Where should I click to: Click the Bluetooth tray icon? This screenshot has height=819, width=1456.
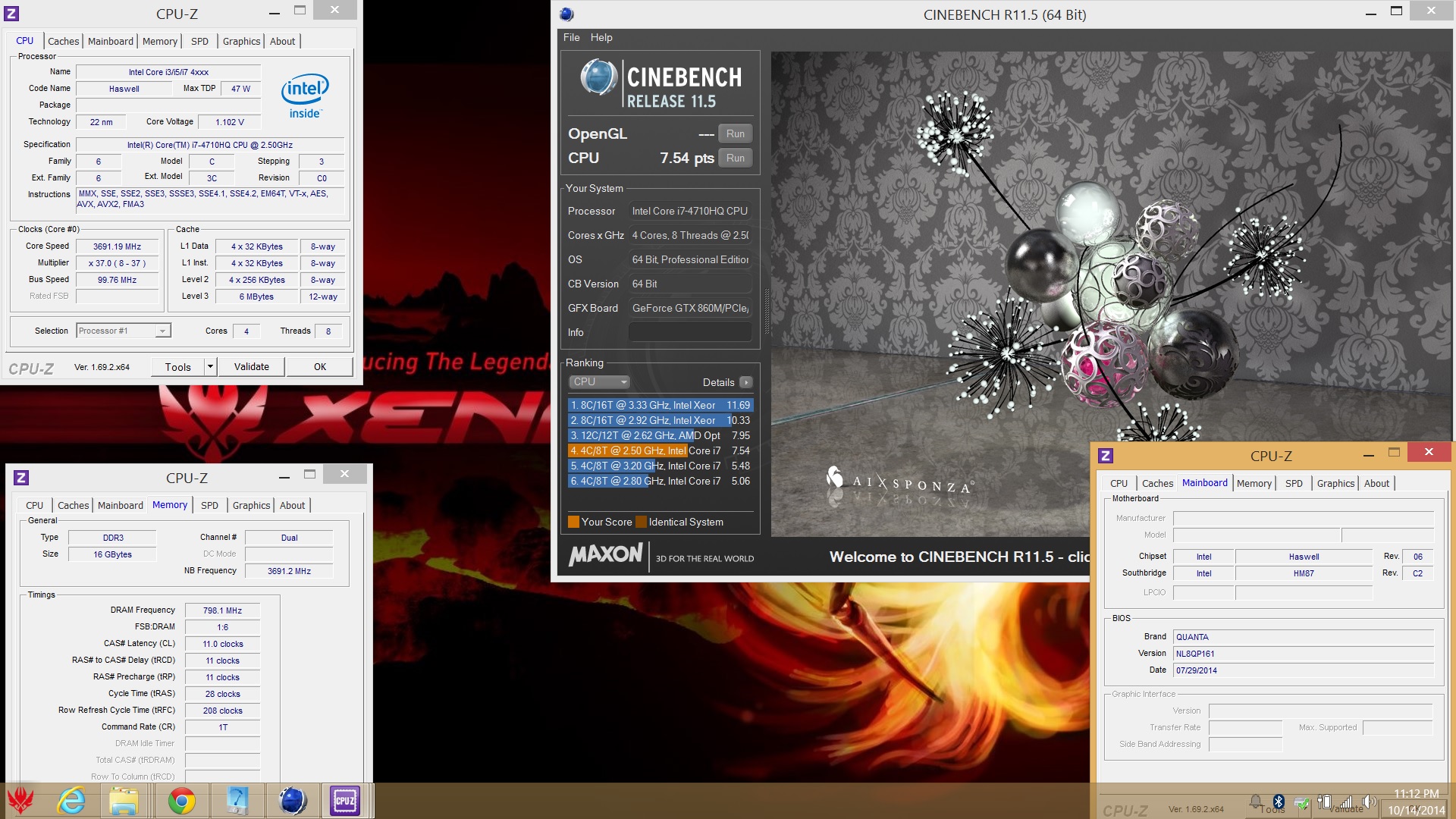1279,802
